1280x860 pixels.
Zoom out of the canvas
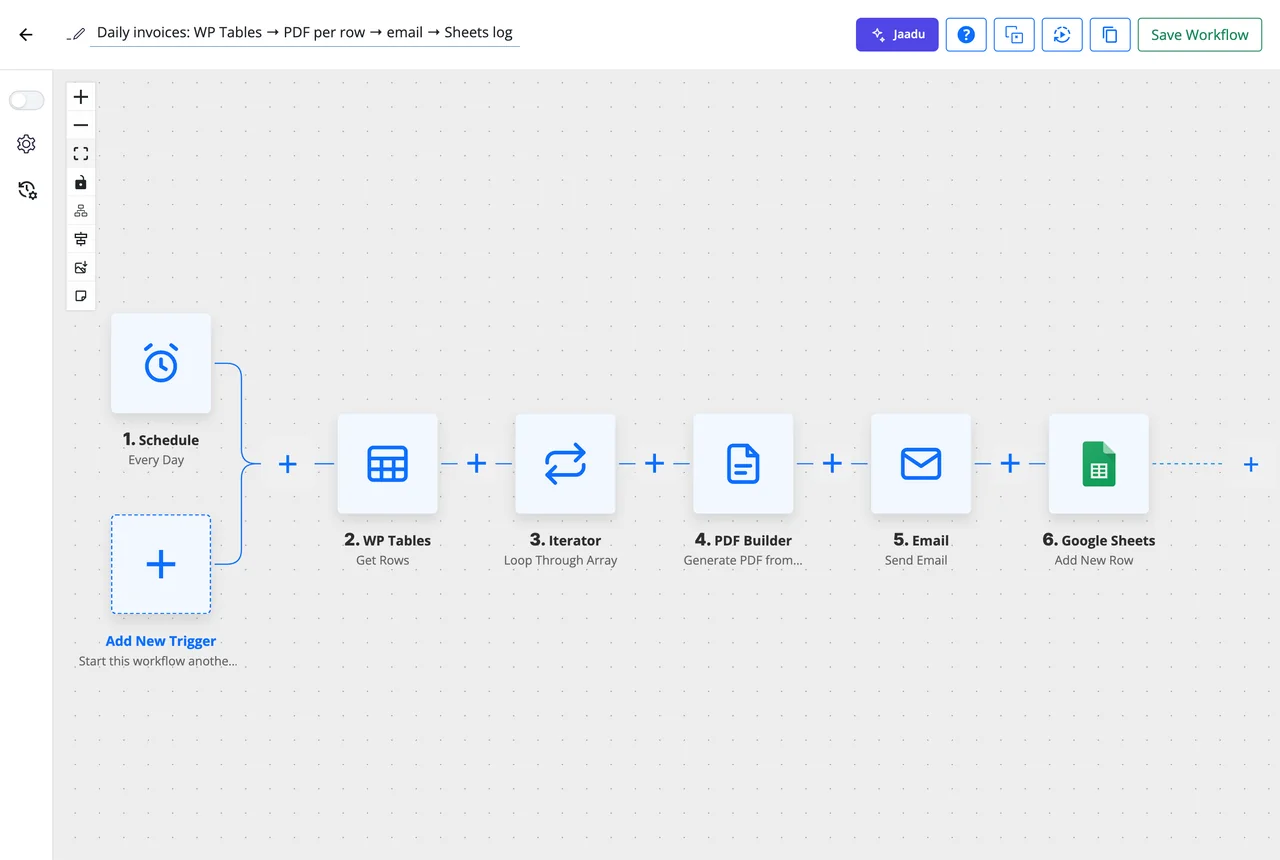pos(81,125)
